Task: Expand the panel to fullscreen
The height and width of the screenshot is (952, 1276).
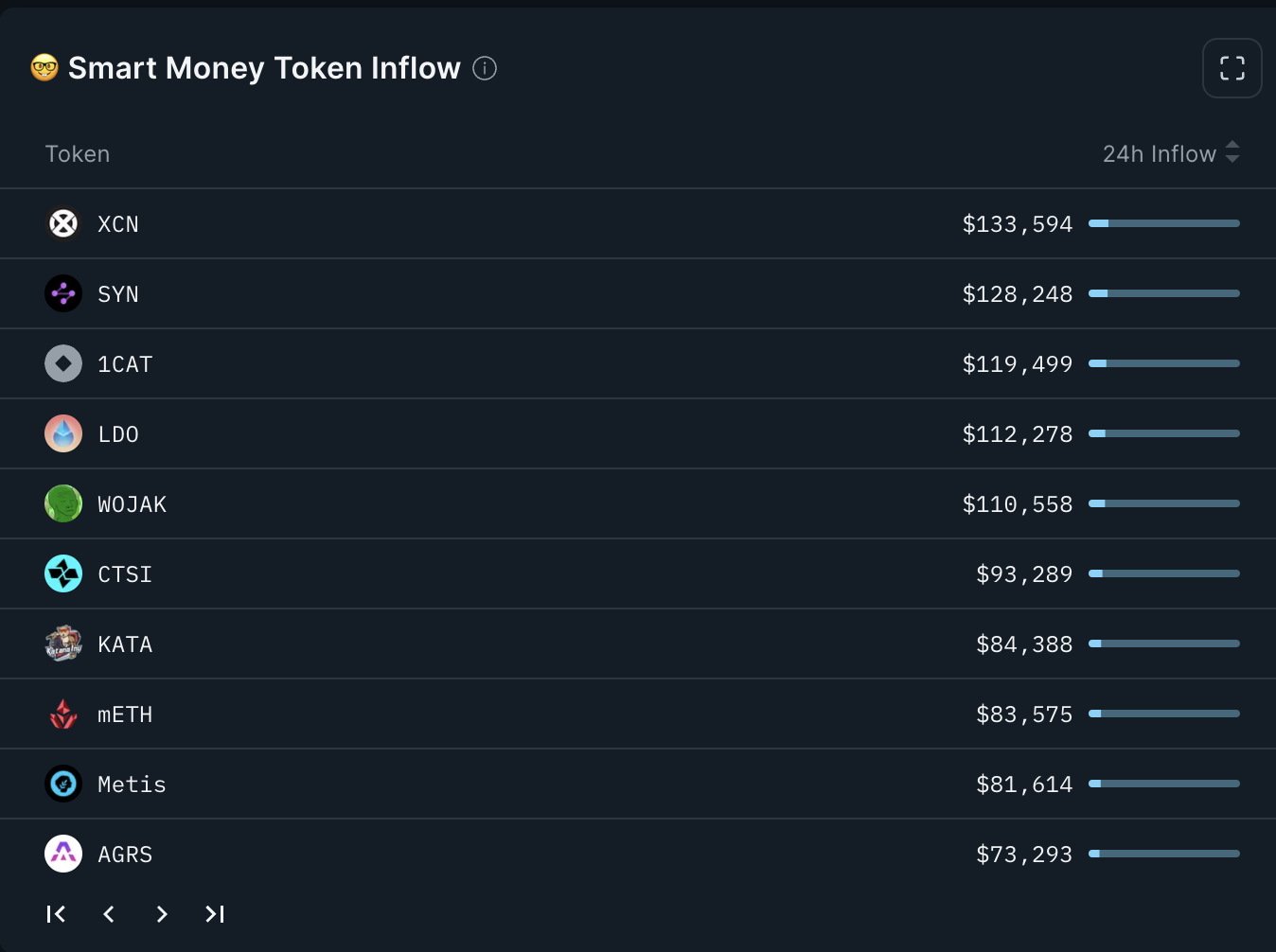Action: click(x=1232, y=68)
